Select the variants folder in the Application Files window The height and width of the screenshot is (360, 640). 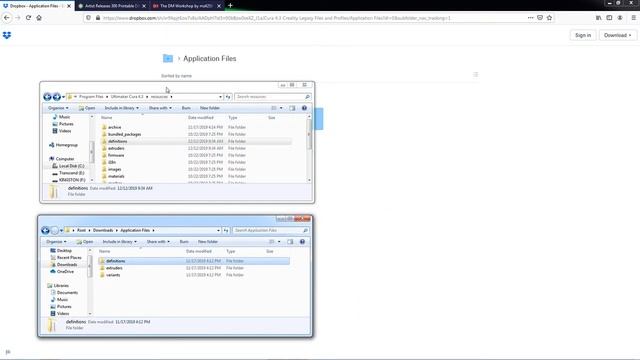[113, 275]
